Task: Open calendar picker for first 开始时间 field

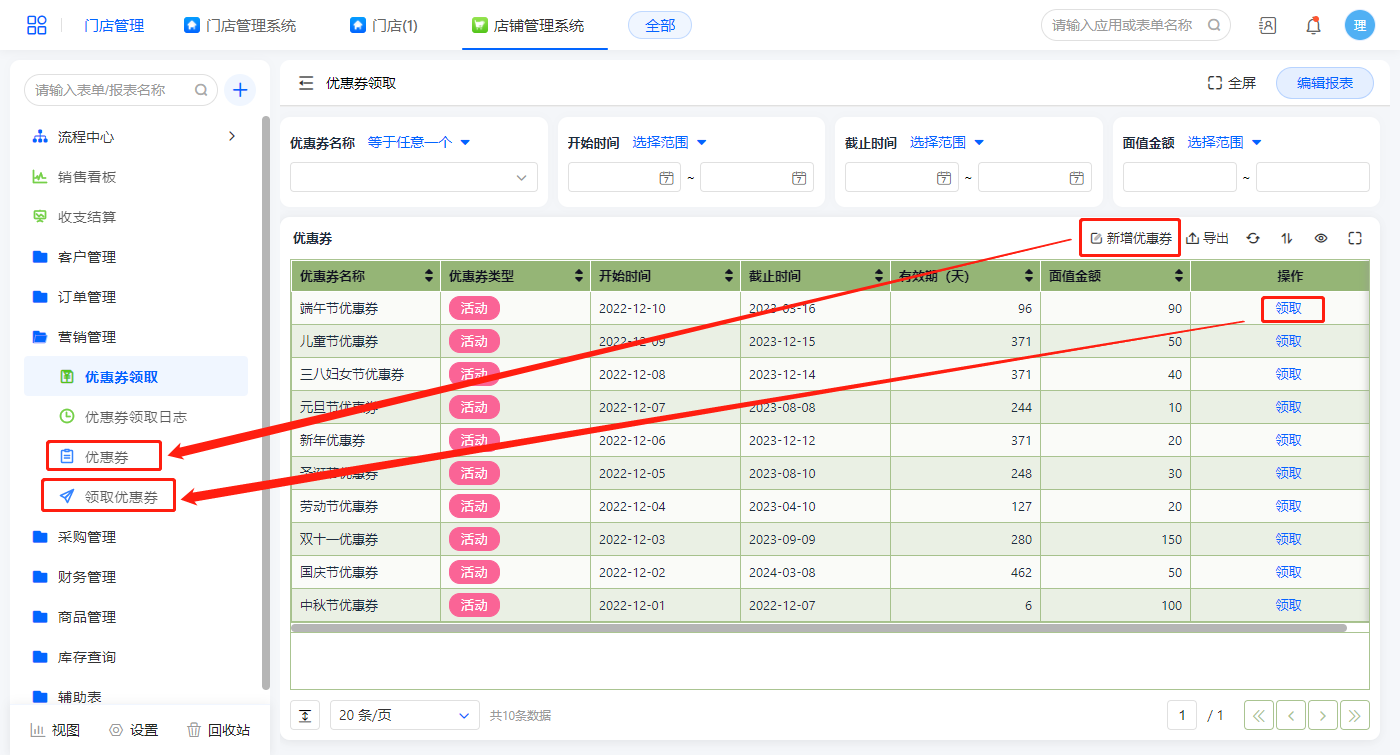Action: coord(666,178)
